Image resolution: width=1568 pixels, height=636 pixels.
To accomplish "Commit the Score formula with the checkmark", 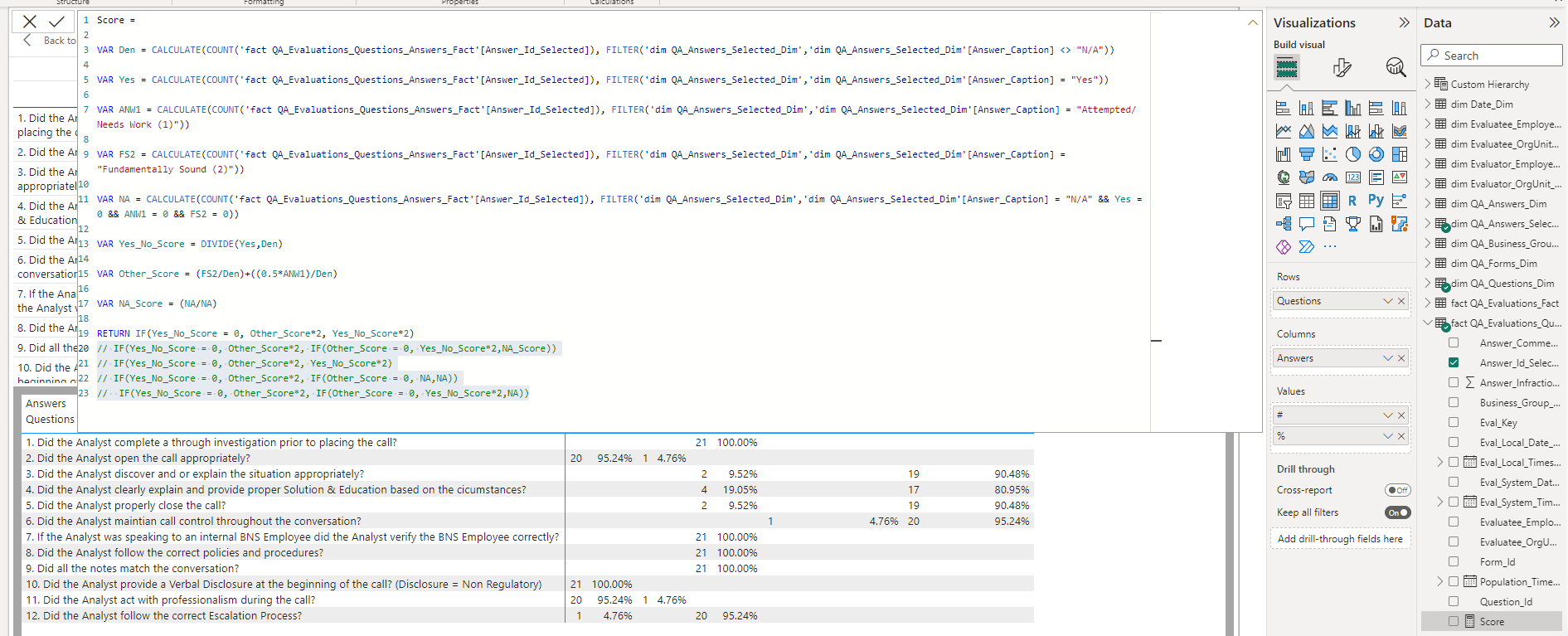I will tap(57, 22).
